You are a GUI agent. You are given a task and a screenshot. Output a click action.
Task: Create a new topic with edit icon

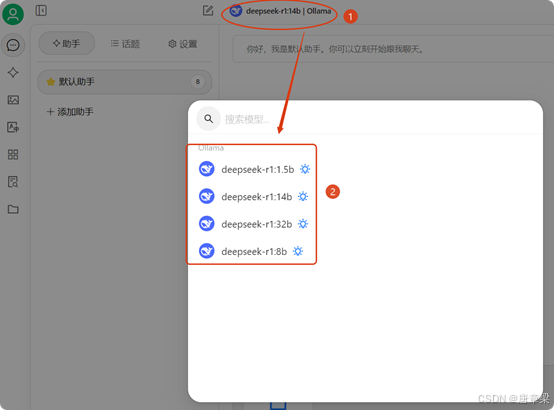(x=208, y=10)
